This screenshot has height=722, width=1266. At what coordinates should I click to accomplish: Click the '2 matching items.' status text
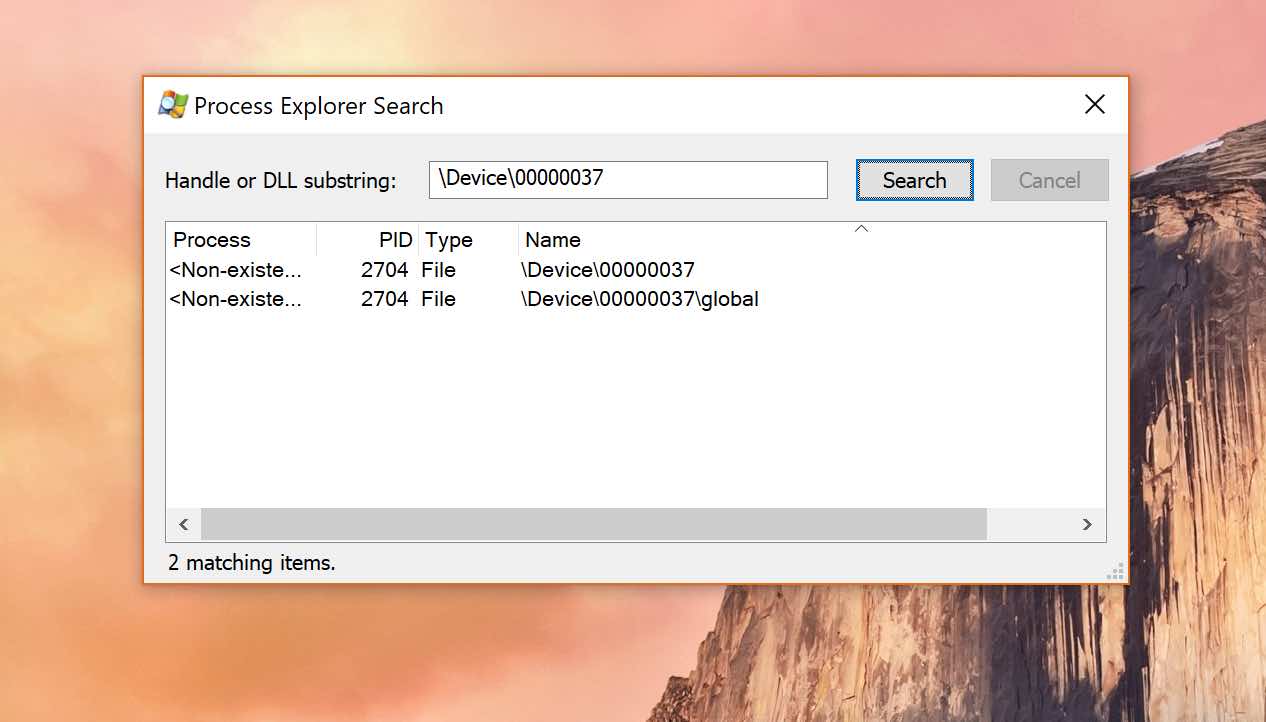252,563
